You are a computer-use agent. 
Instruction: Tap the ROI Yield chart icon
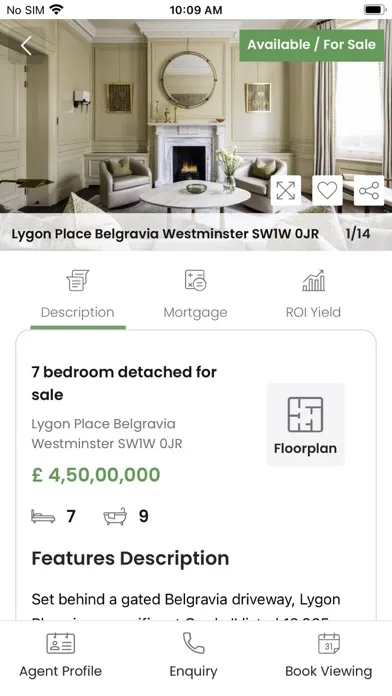313,281
